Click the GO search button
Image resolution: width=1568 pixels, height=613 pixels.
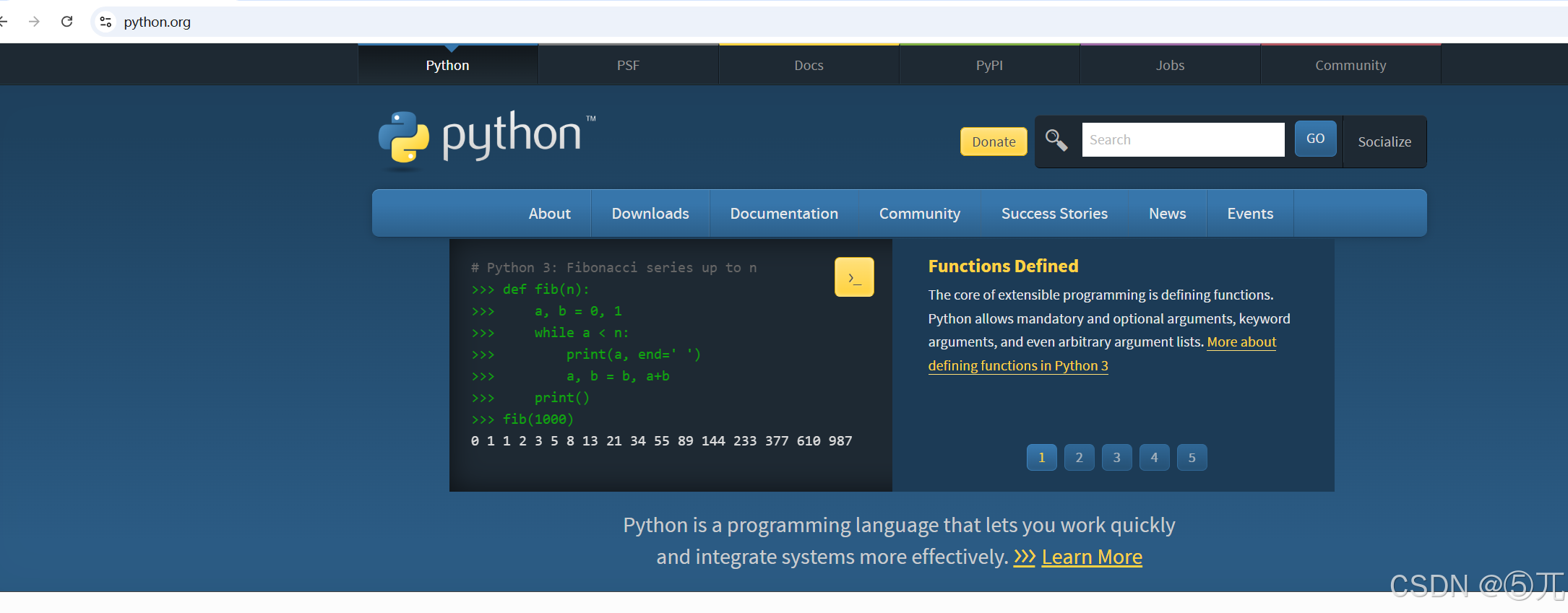pyautogui.click(x=1316, y=139)
